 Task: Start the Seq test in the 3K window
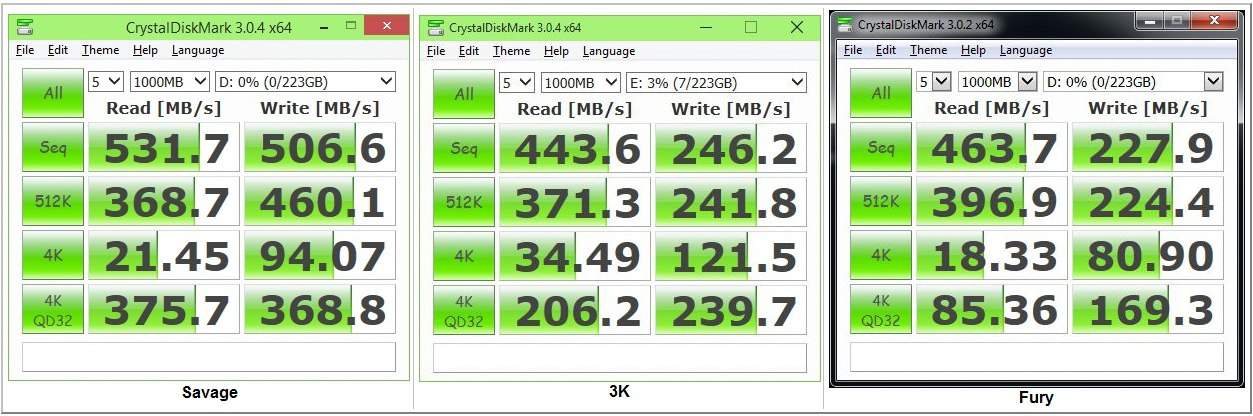(464, 149)
